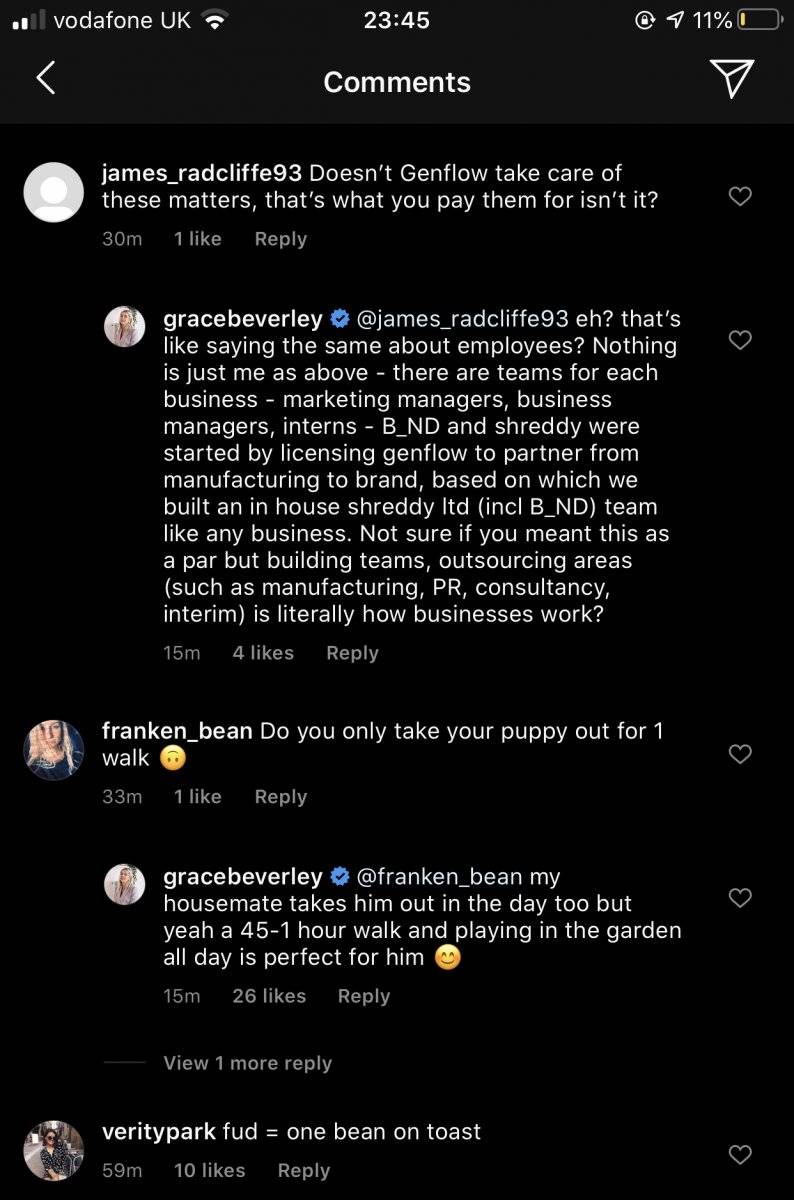Heart veritypark's bean on toast comment
This screenshot has width=794, height=1200.
coord(740,1155)
